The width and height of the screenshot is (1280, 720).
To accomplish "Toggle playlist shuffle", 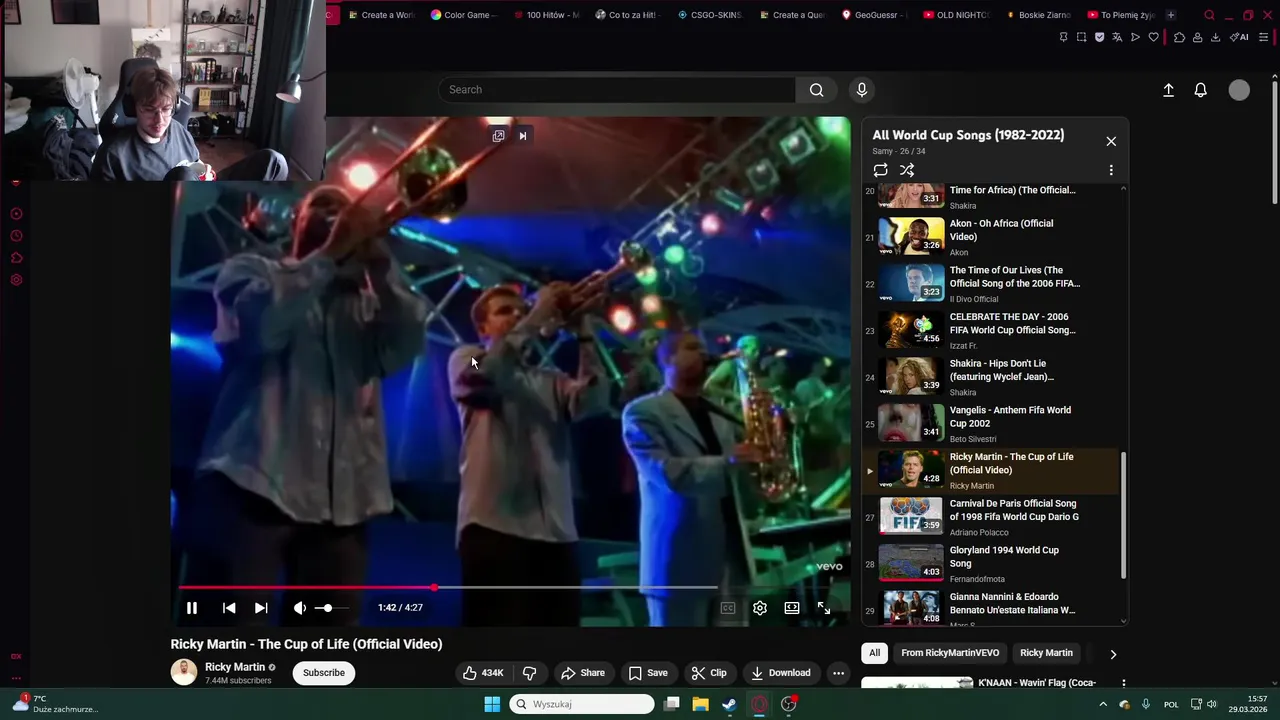I will [x=907, y=170].
